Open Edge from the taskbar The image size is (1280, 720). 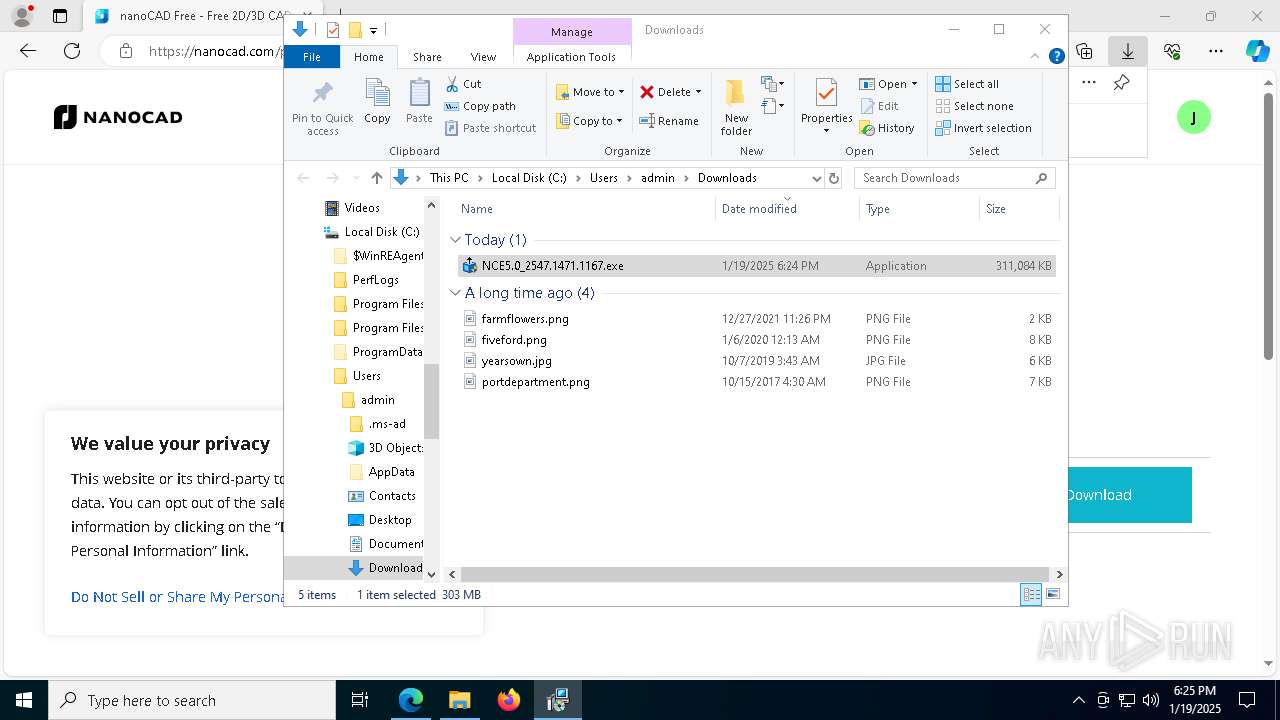coord(411,700)
